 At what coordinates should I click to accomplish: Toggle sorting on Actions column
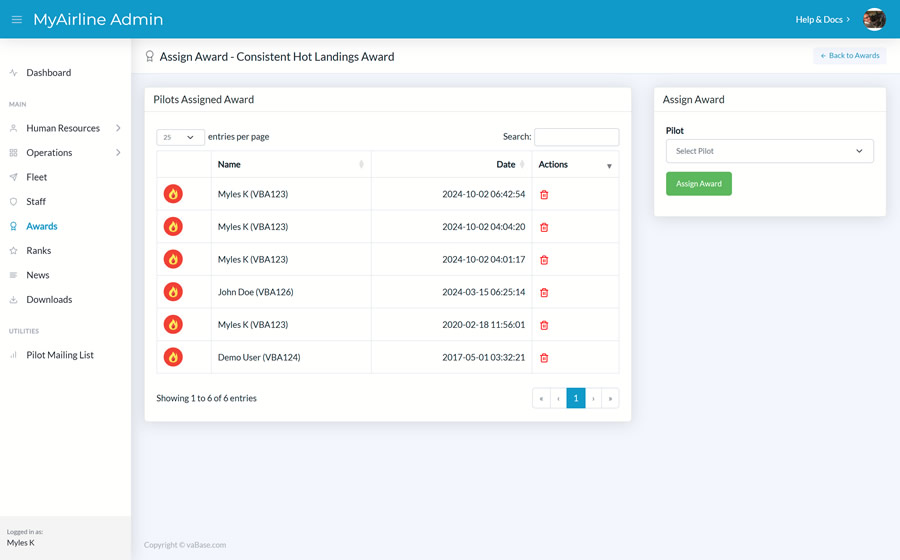[575, 164]
